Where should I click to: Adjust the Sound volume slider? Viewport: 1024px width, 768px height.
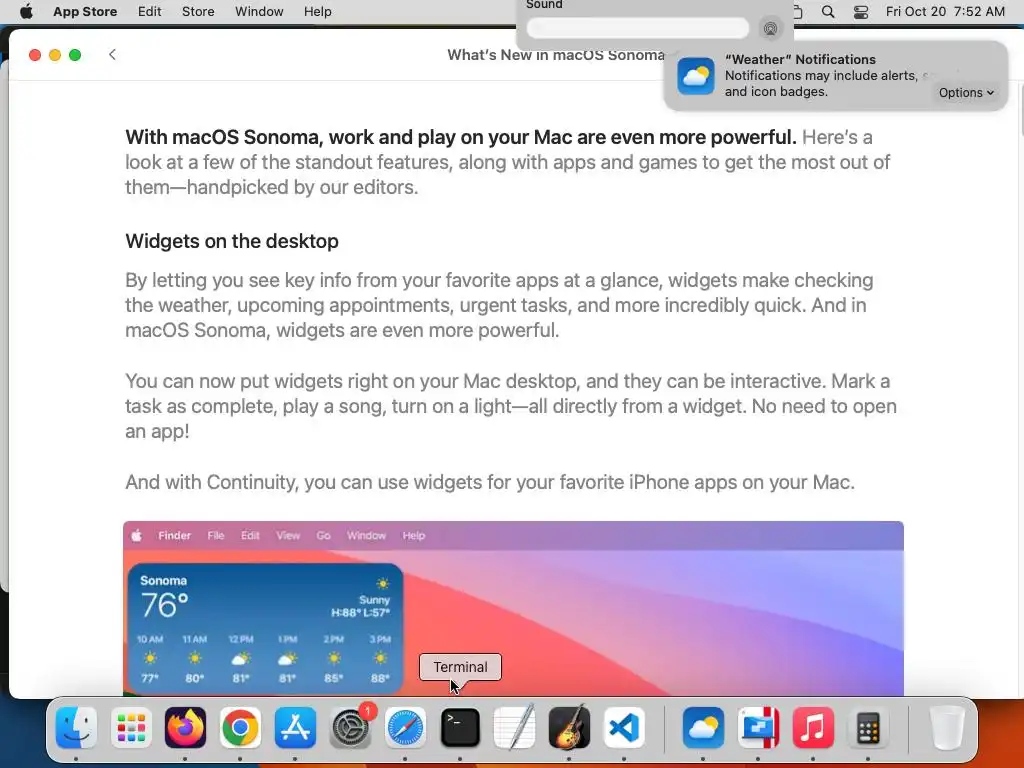tap(638, 28)
